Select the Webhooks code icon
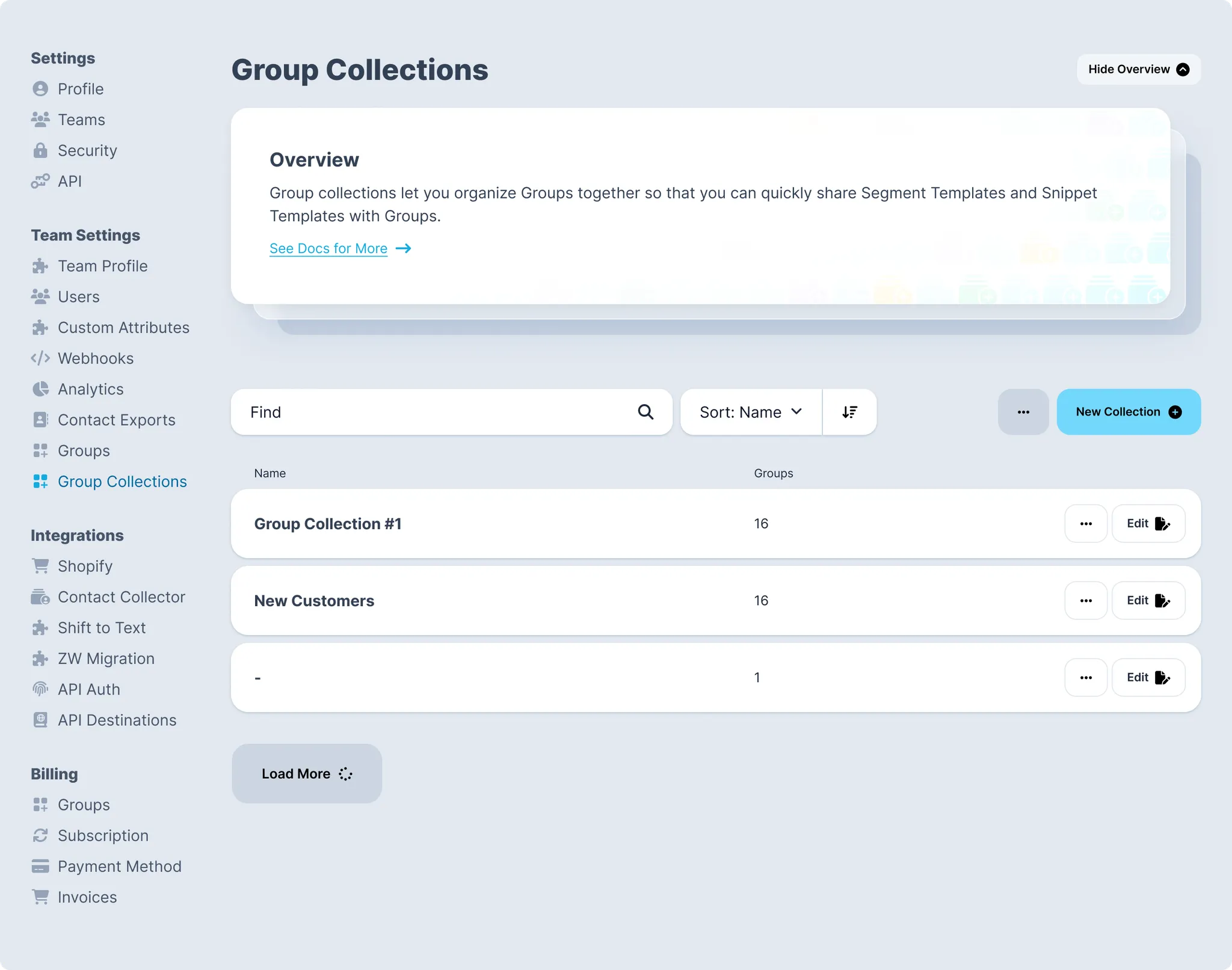This screenshot has height=970, width=1232. click(40, 358)
